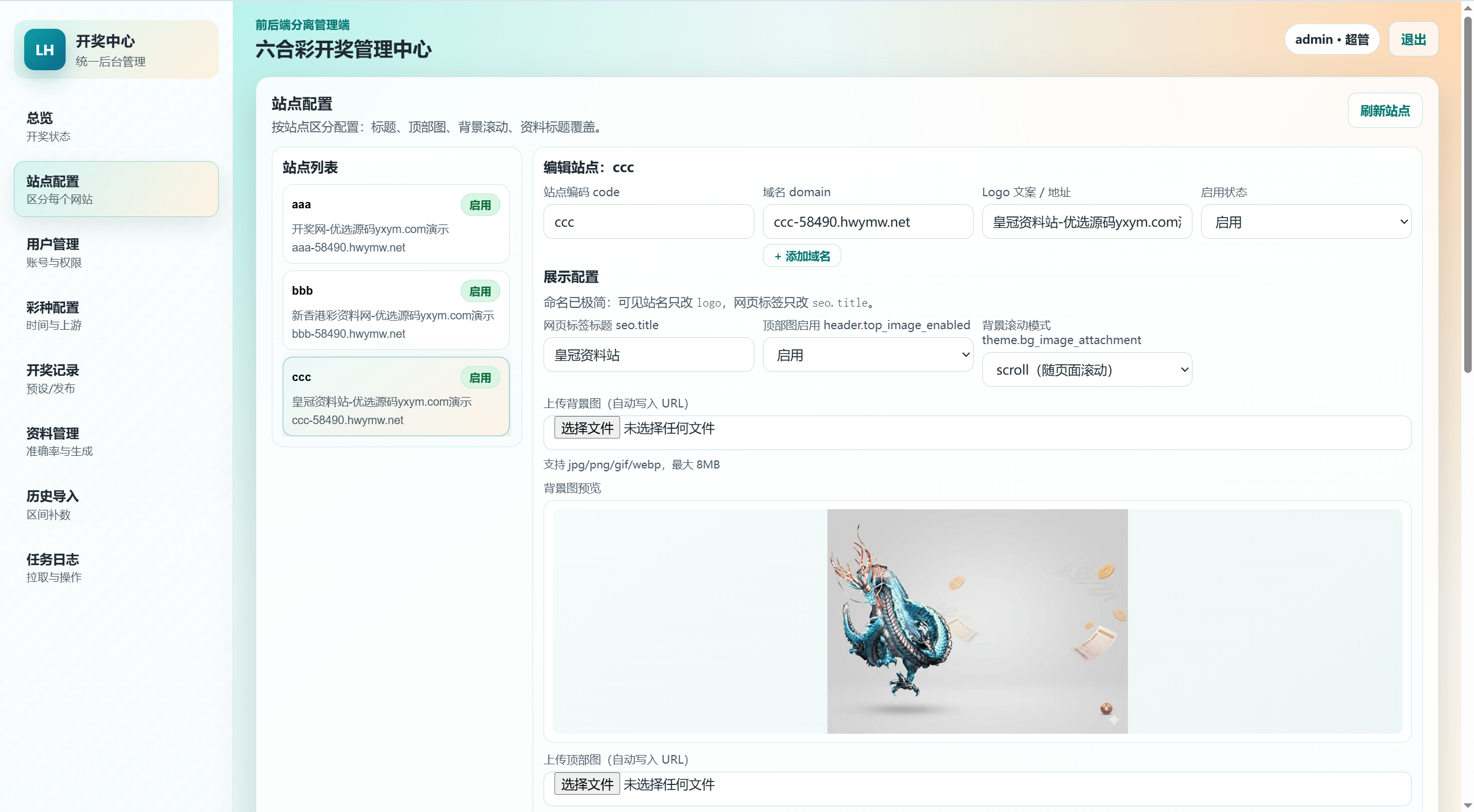Image resolution: width=1474 pixels, height=812 pixels.
Task: Select 站点配置 in the sidebar
Action: 116,189
